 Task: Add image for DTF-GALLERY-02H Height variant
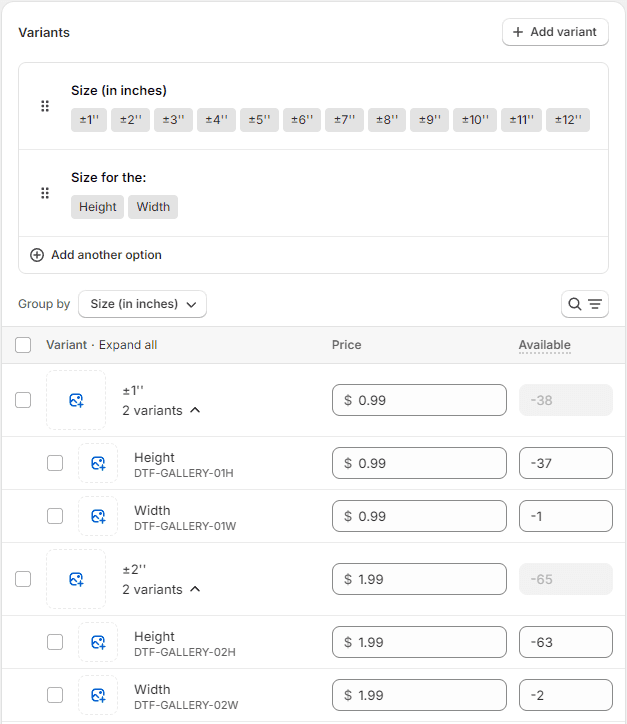(98, 642)
